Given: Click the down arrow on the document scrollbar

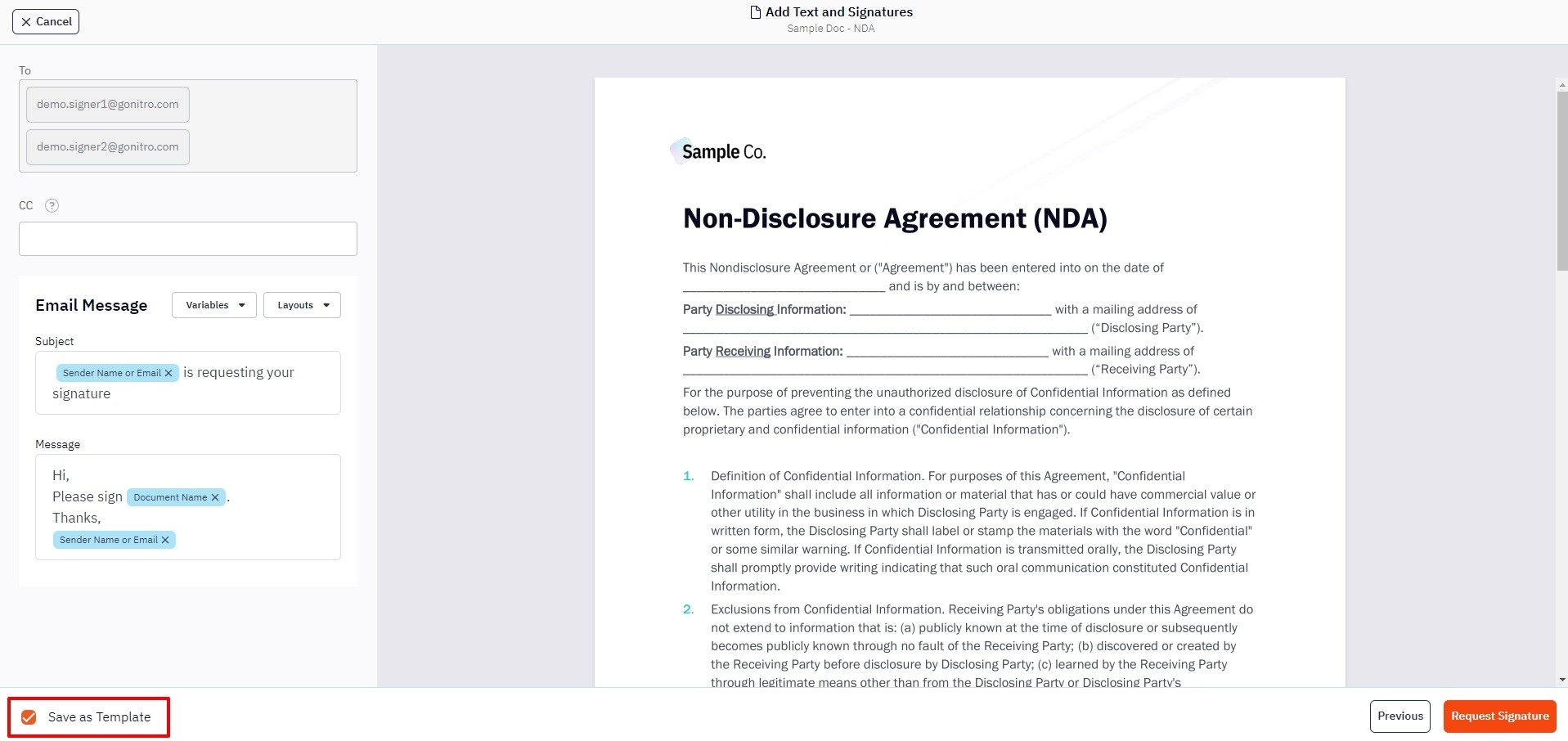Looking at the screenshot, I should click(1561, 679).
